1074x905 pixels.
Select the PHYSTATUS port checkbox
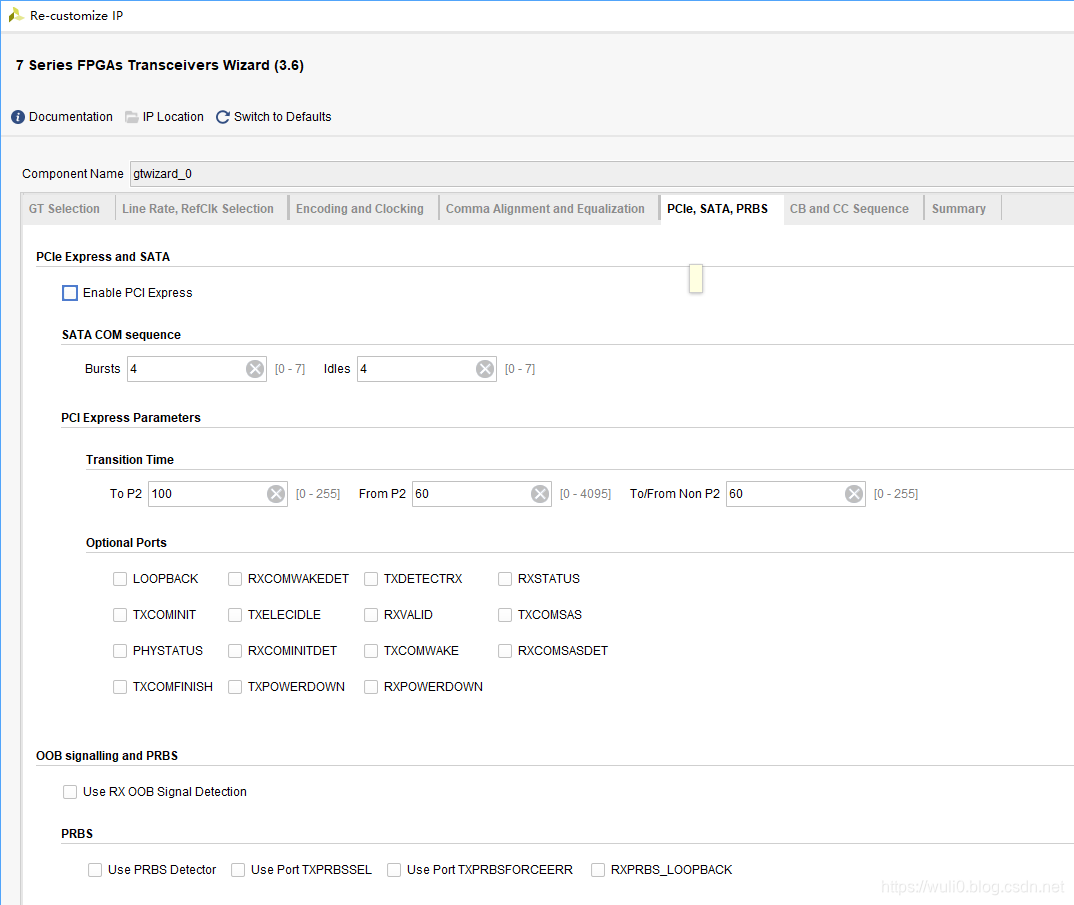(120, 651)
